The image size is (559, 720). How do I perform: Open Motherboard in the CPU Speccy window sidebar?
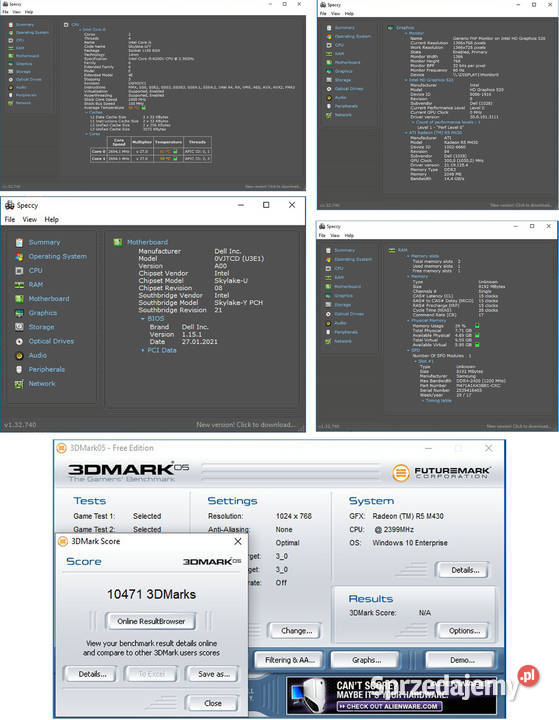coord(27,56)
